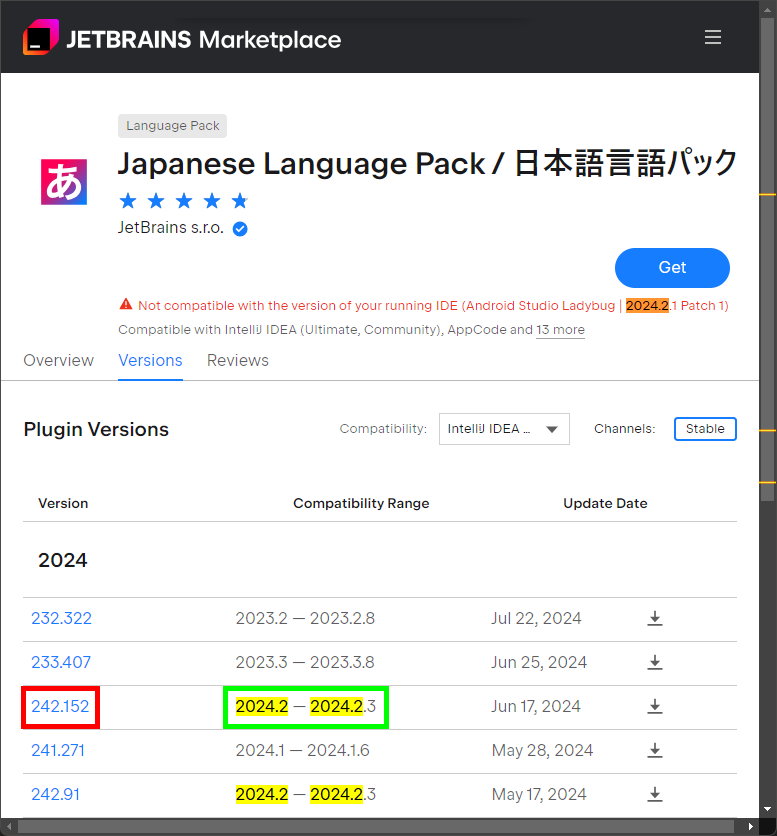Click the 2024 year group heading
777x836 pixels.
pyautogui.click(x=62, y=560)
